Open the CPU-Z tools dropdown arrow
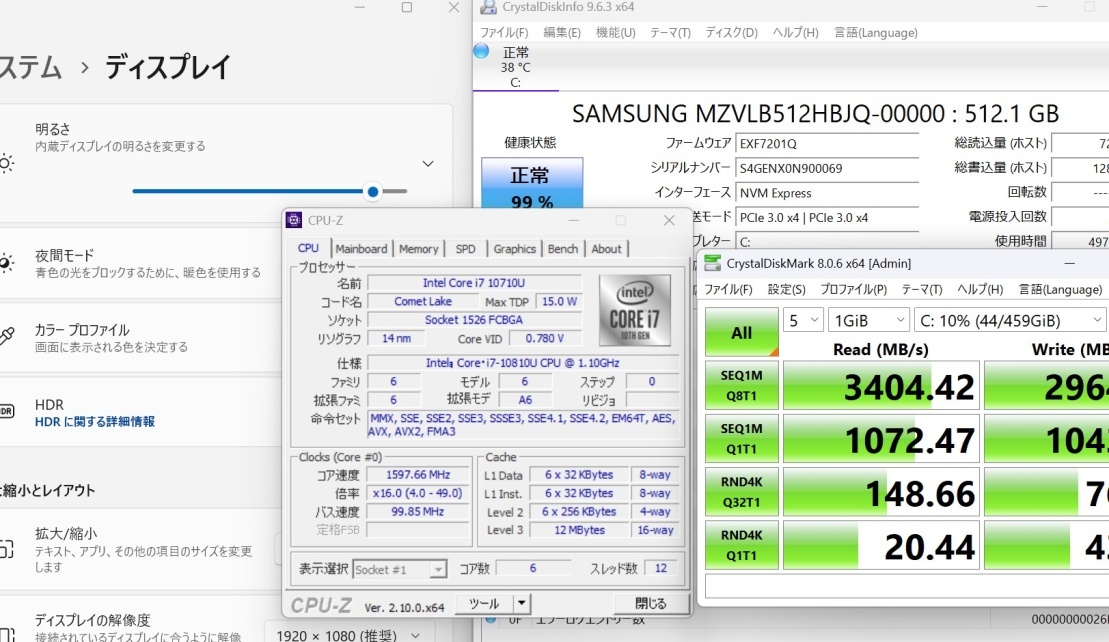 [521, 604]
